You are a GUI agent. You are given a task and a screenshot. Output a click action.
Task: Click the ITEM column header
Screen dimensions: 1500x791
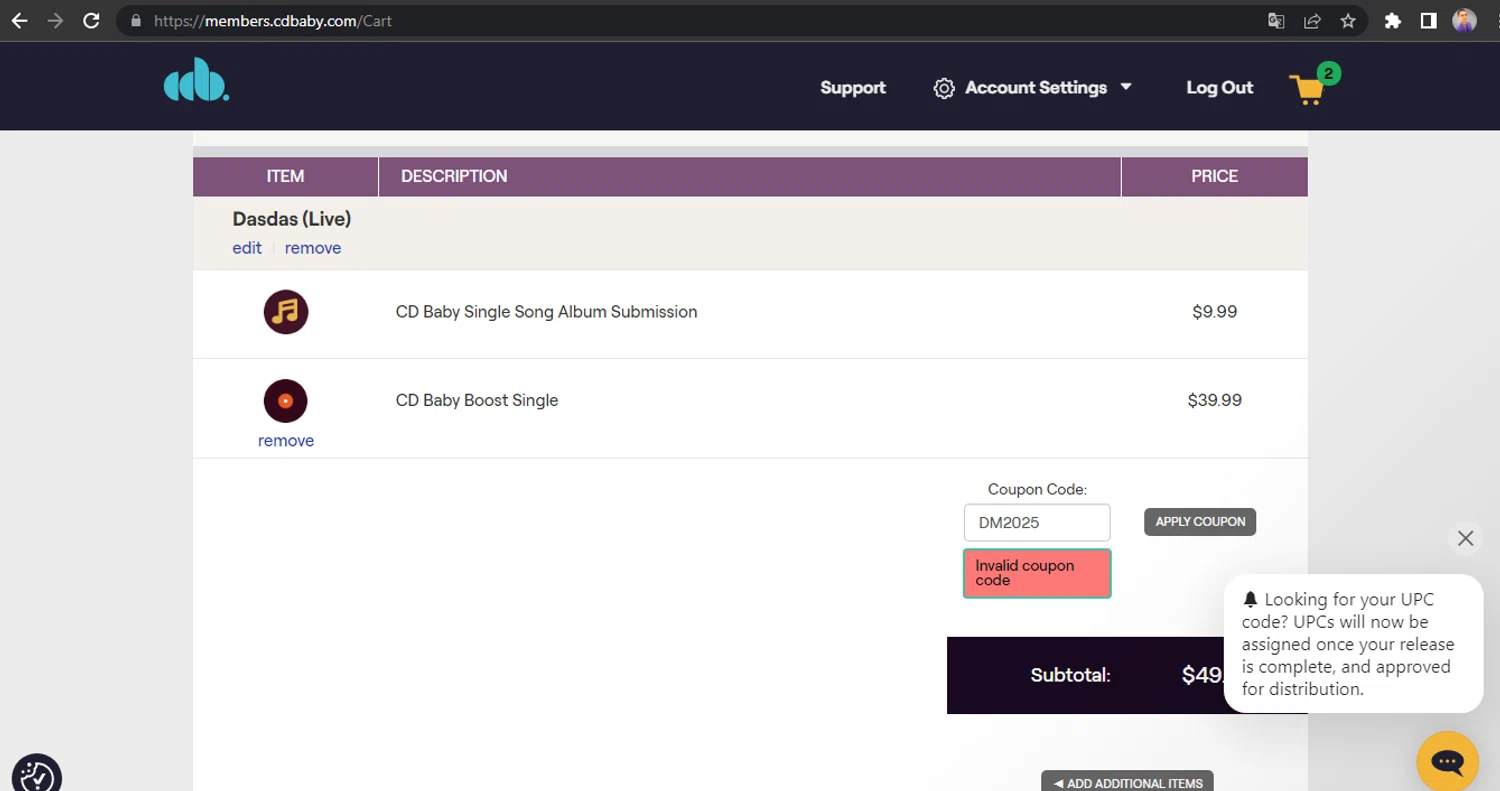coord(285,176)
